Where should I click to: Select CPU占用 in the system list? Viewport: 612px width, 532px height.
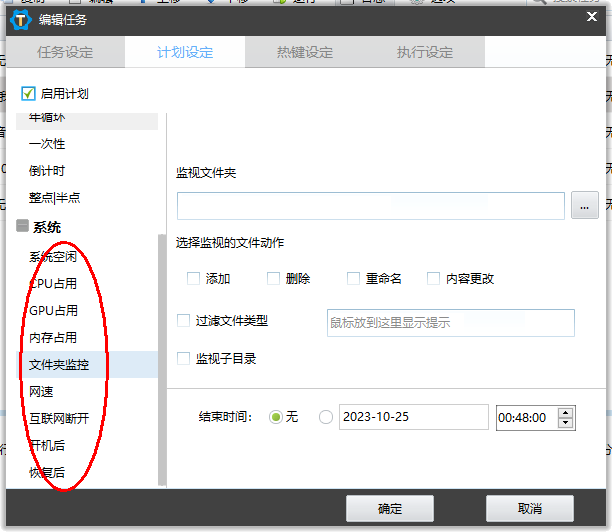pyautogui.click(x=53, y=283)
